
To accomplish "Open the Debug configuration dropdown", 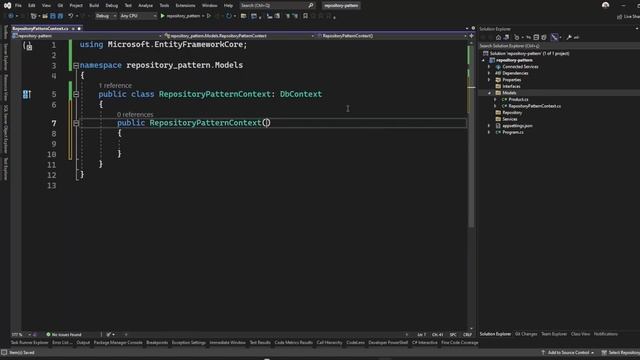I will click(x=106, y=16).
